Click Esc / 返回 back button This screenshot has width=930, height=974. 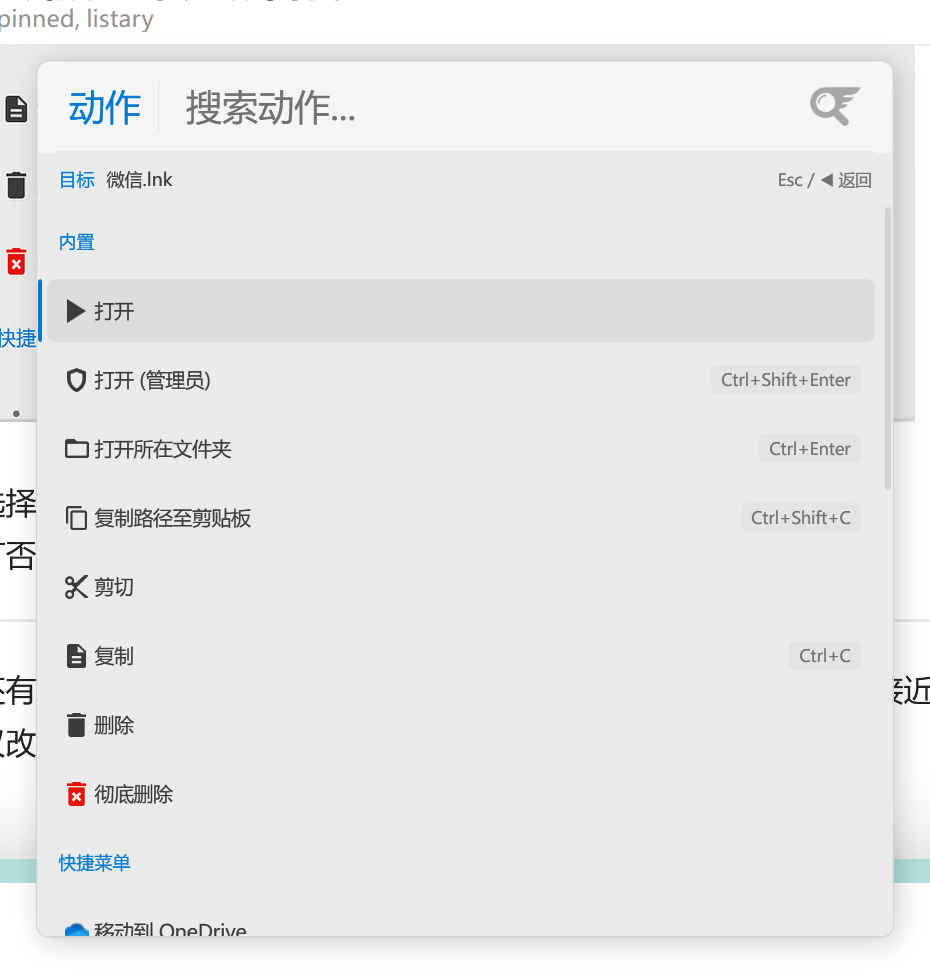(x=824, y=180)
